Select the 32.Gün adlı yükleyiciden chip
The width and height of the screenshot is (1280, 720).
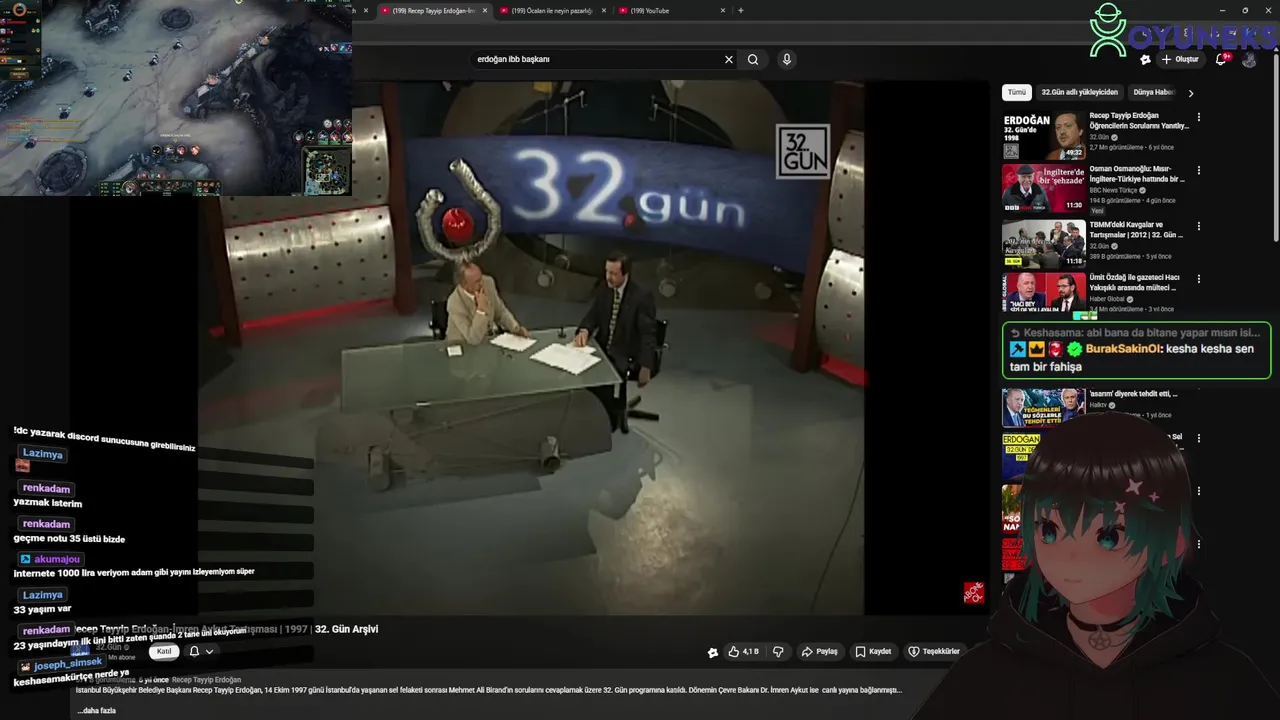[x=1079, y=92]
